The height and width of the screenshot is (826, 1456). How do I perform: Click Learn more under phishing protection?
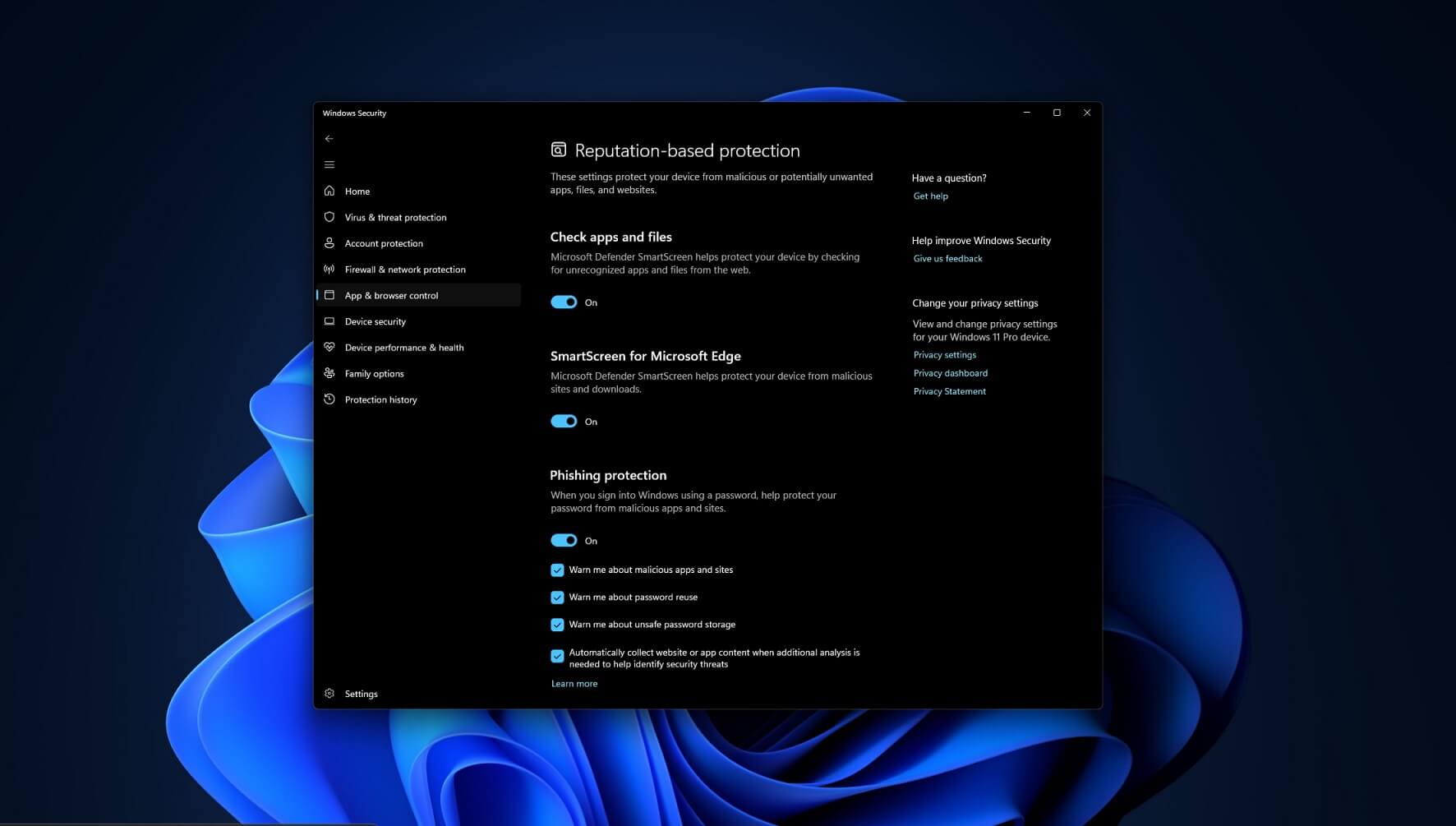pos(574,683)
